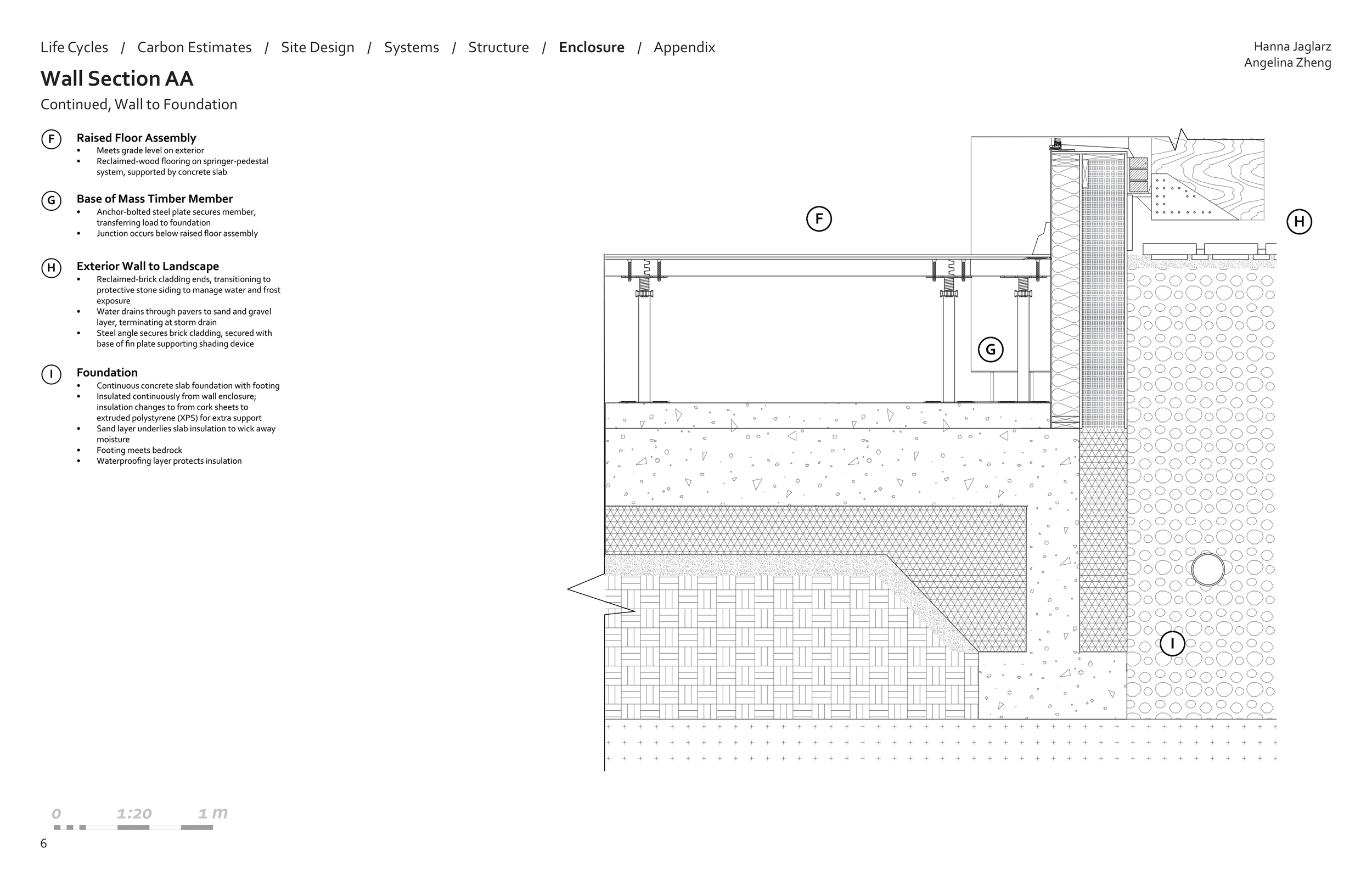Screen dimensions: 1372x888
Task: Open the Appendix section
Action: click(684, 47)
